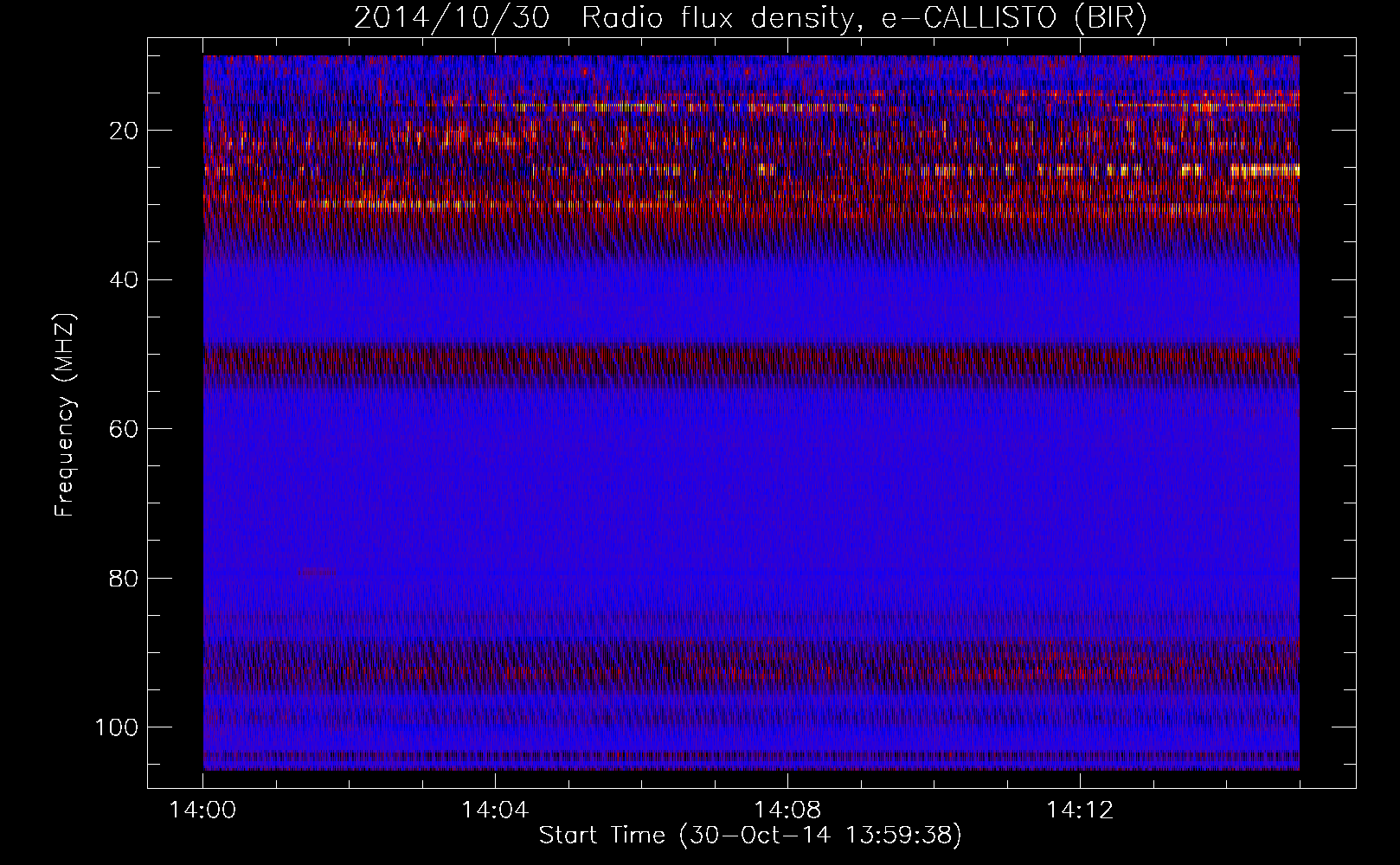Click the '14:08' time tick label

coord(787,811)
